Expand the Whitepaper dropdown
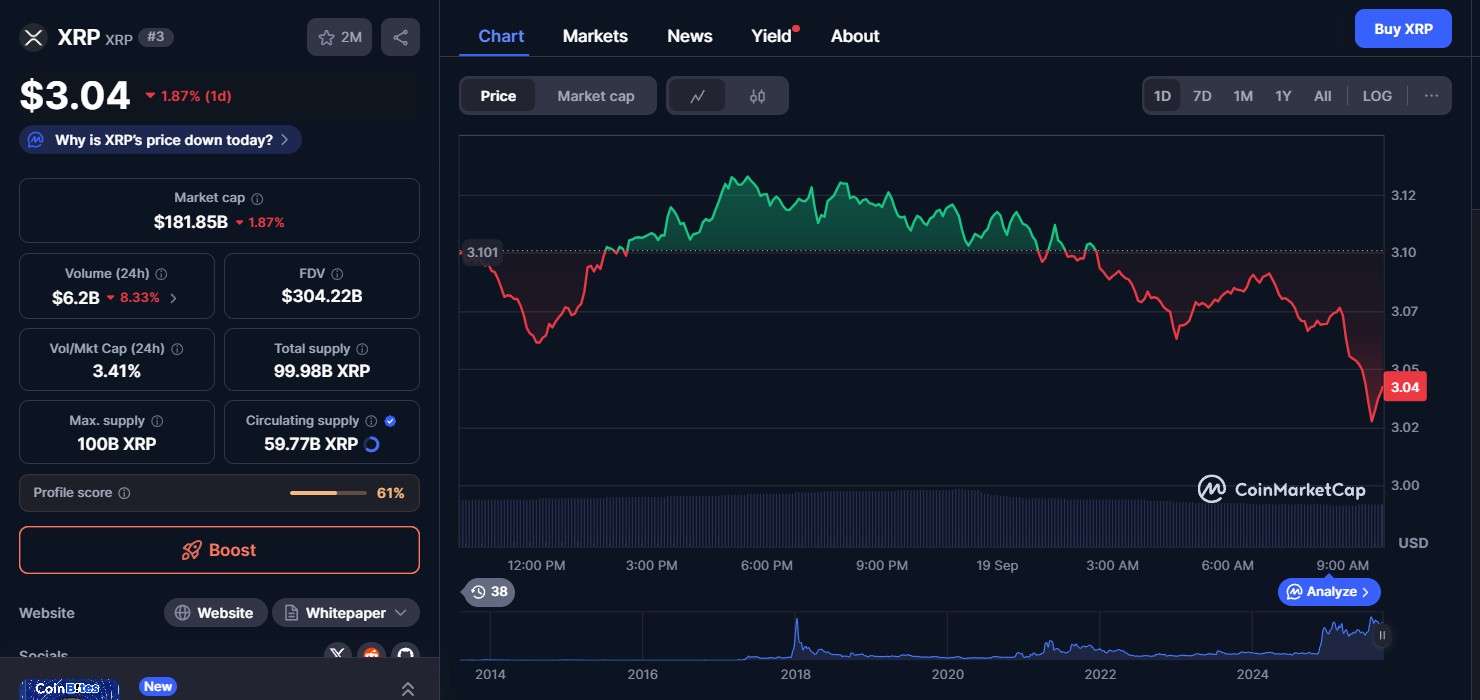Screen dimensions: 1480x700 point(346,613)
